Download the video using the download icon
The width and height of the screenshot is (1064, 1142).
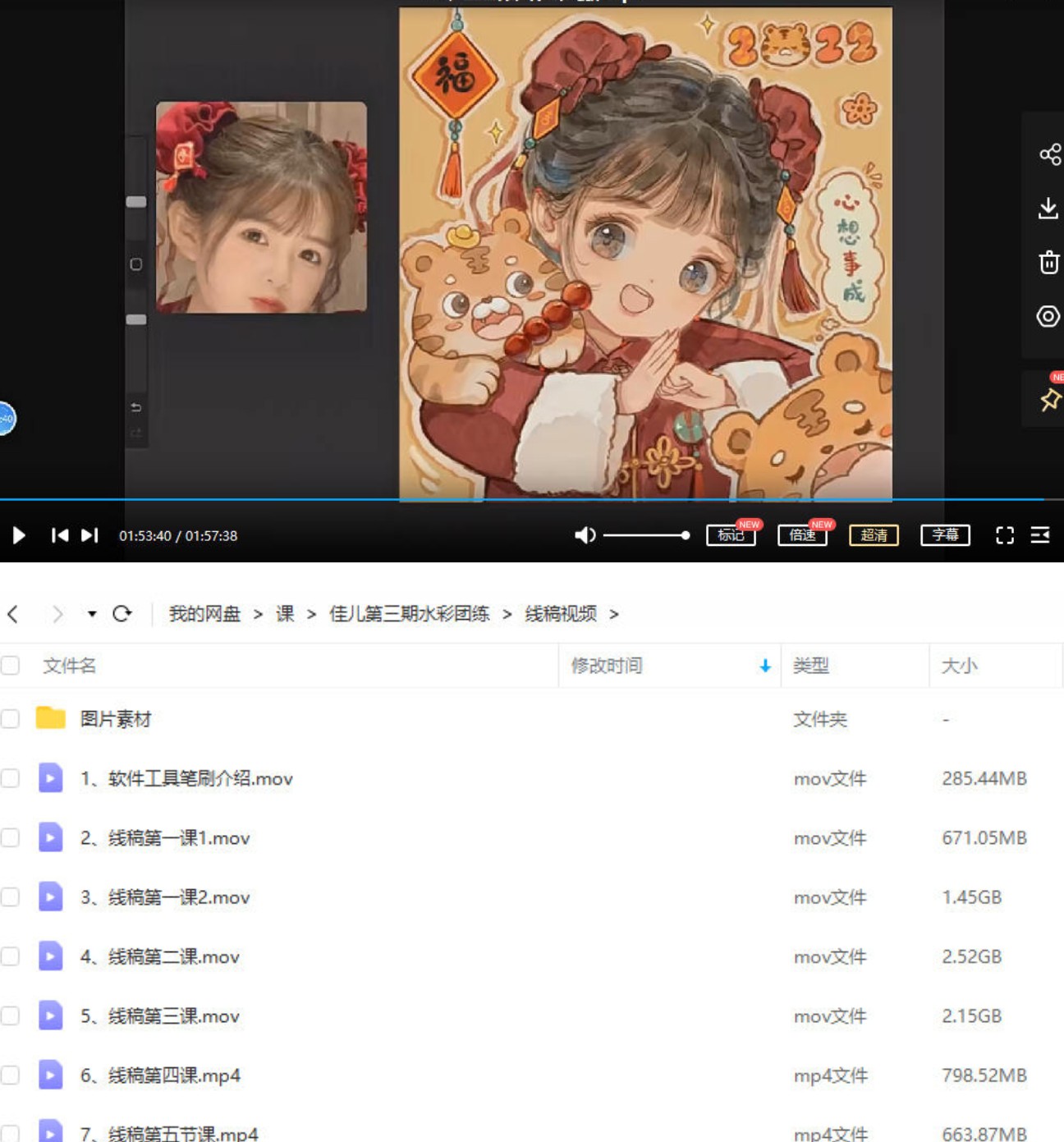coord(1050,208)
